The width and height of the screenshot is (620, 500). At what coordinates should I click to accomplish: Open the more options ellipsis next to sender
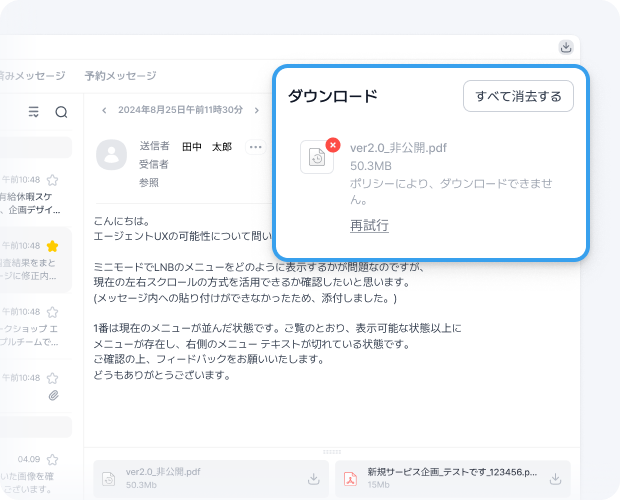pyautogui.click(x=256, y=147)
